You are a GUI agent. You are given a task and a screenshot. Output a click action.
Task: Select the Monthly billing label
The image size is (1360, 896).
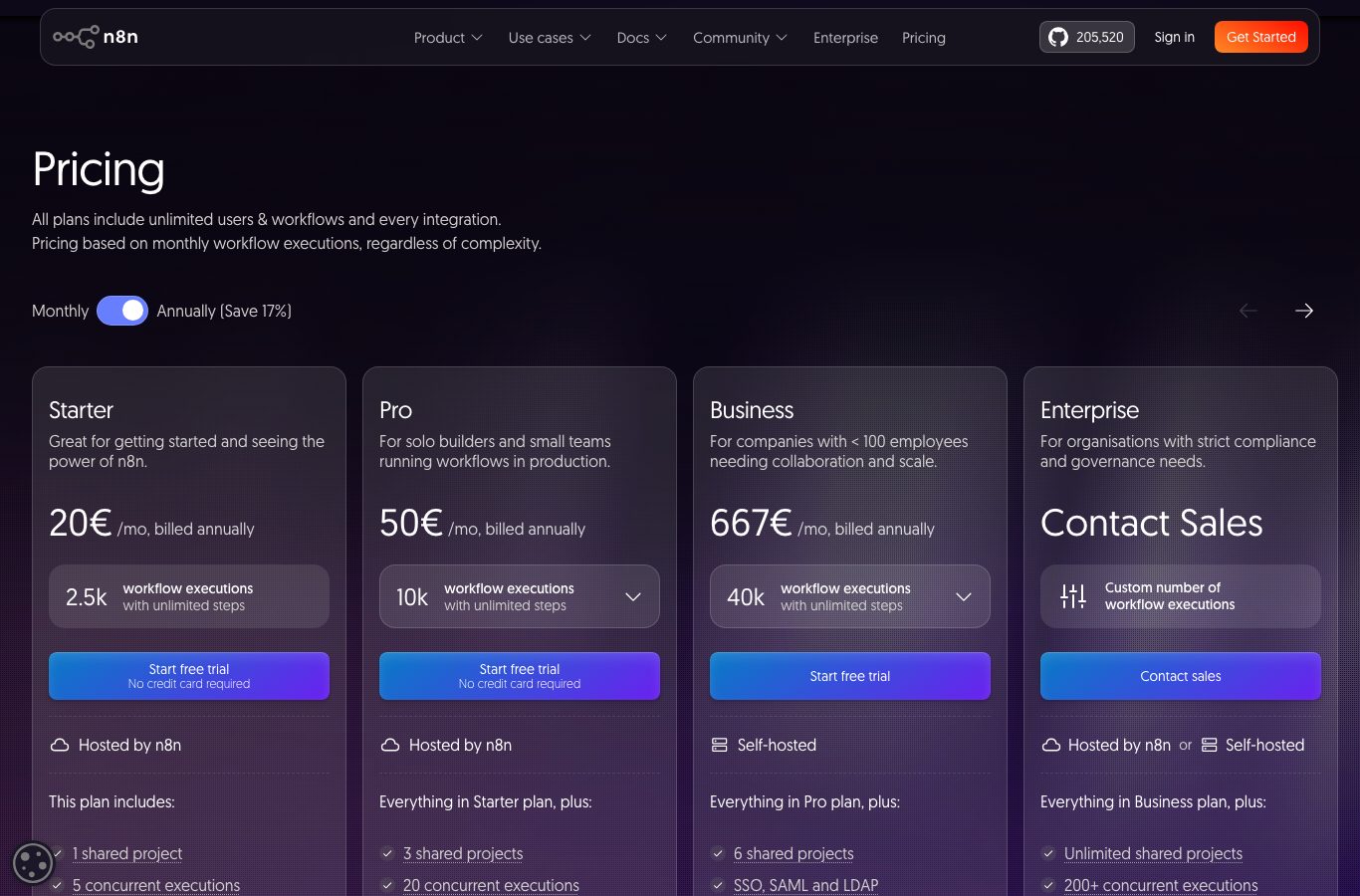coord(60,311)
